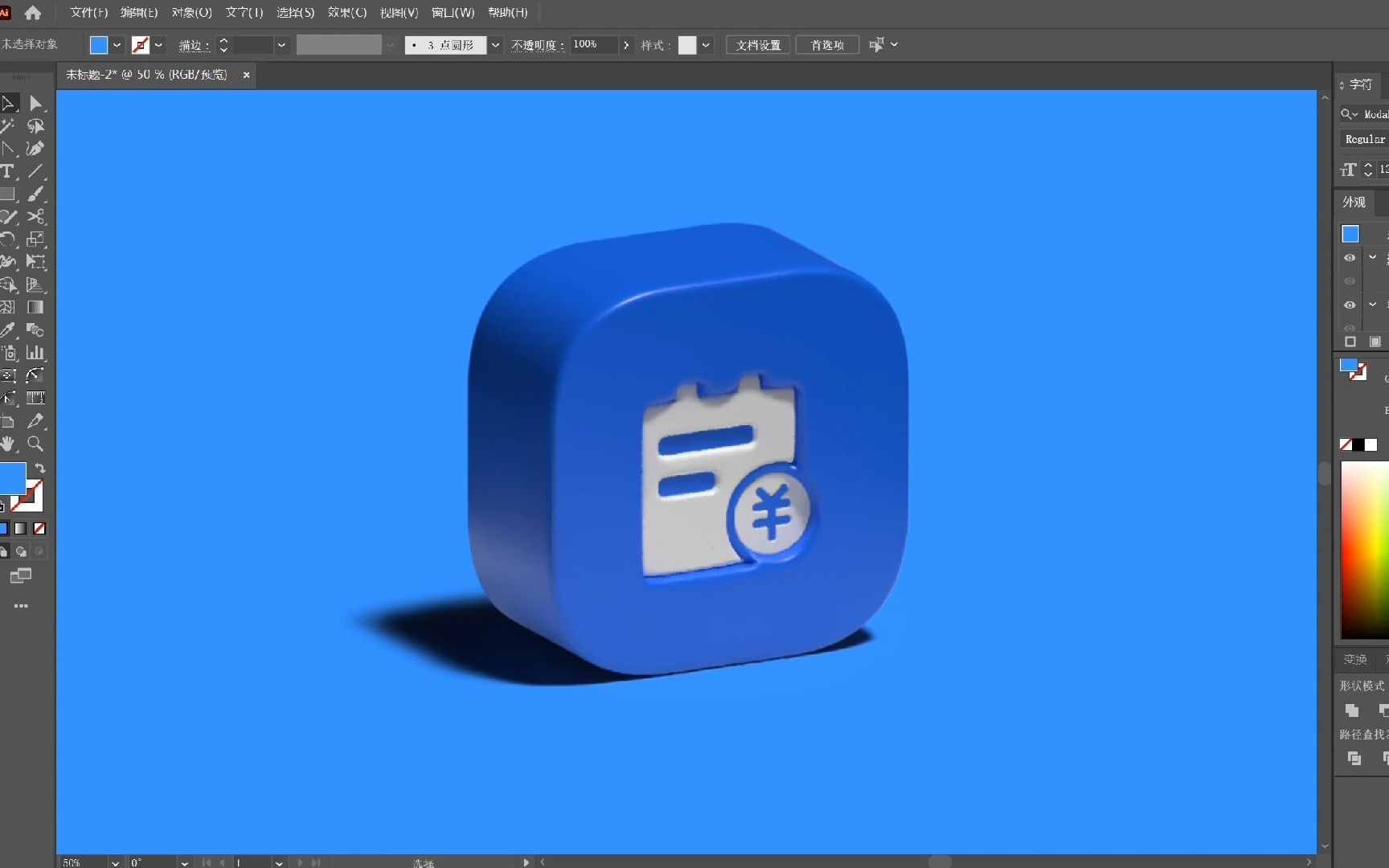Select the Line Segment tool

coord(35,171)
